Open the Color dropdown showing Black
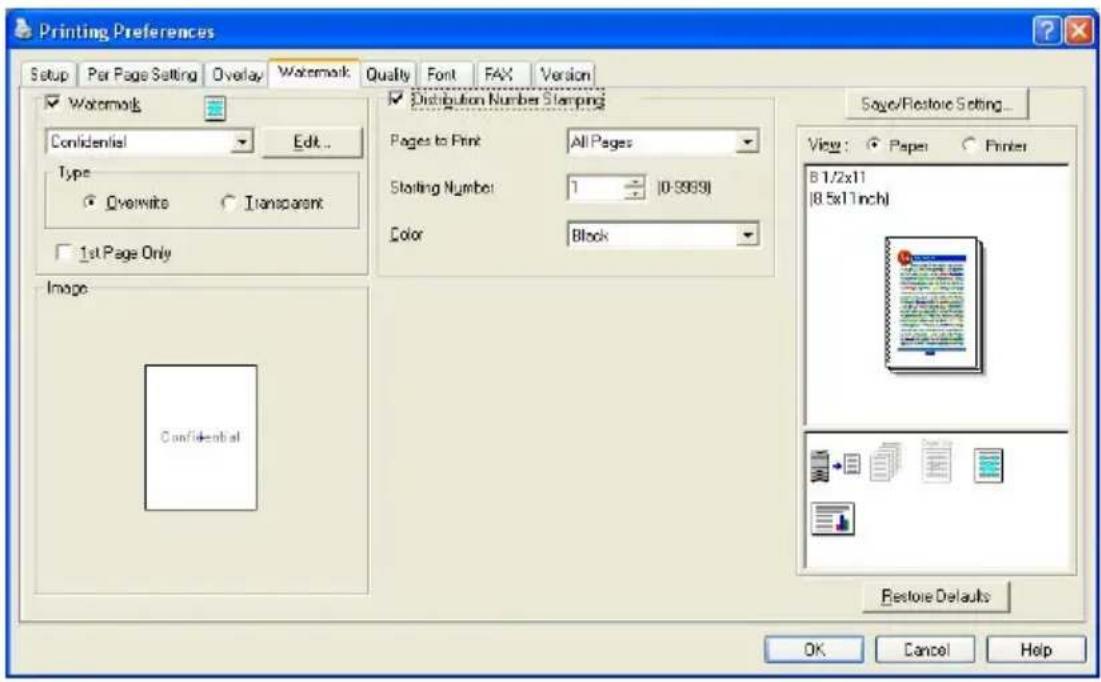The image size is (1101, 682). pos(747,235)
